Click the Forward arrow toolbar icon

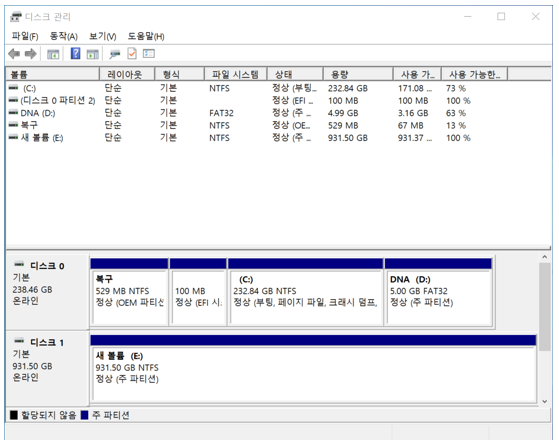pyautogui.click(x=31, y=54)
